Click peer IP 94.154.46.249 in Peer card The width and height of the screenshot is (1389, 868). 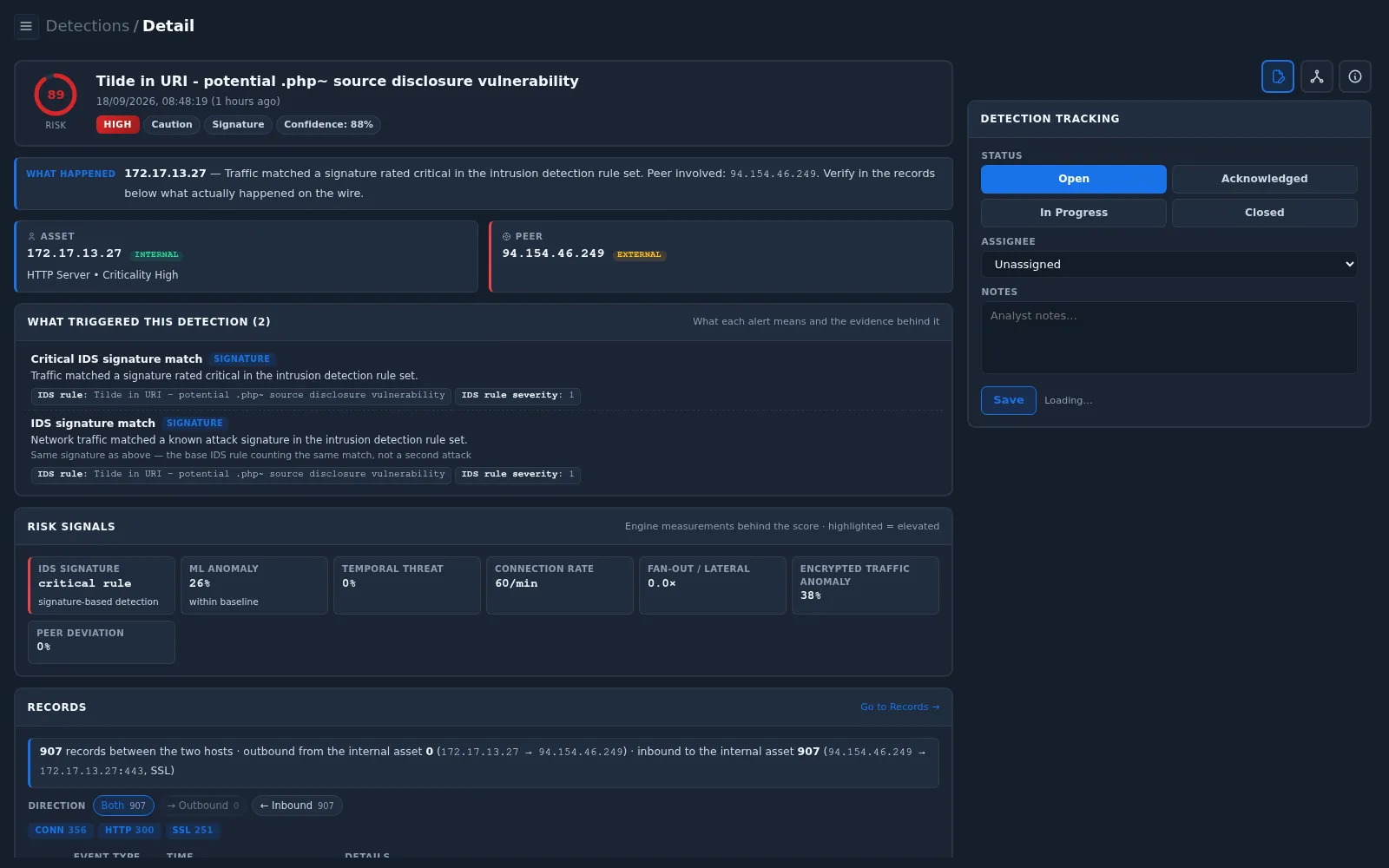coord(554,253)
